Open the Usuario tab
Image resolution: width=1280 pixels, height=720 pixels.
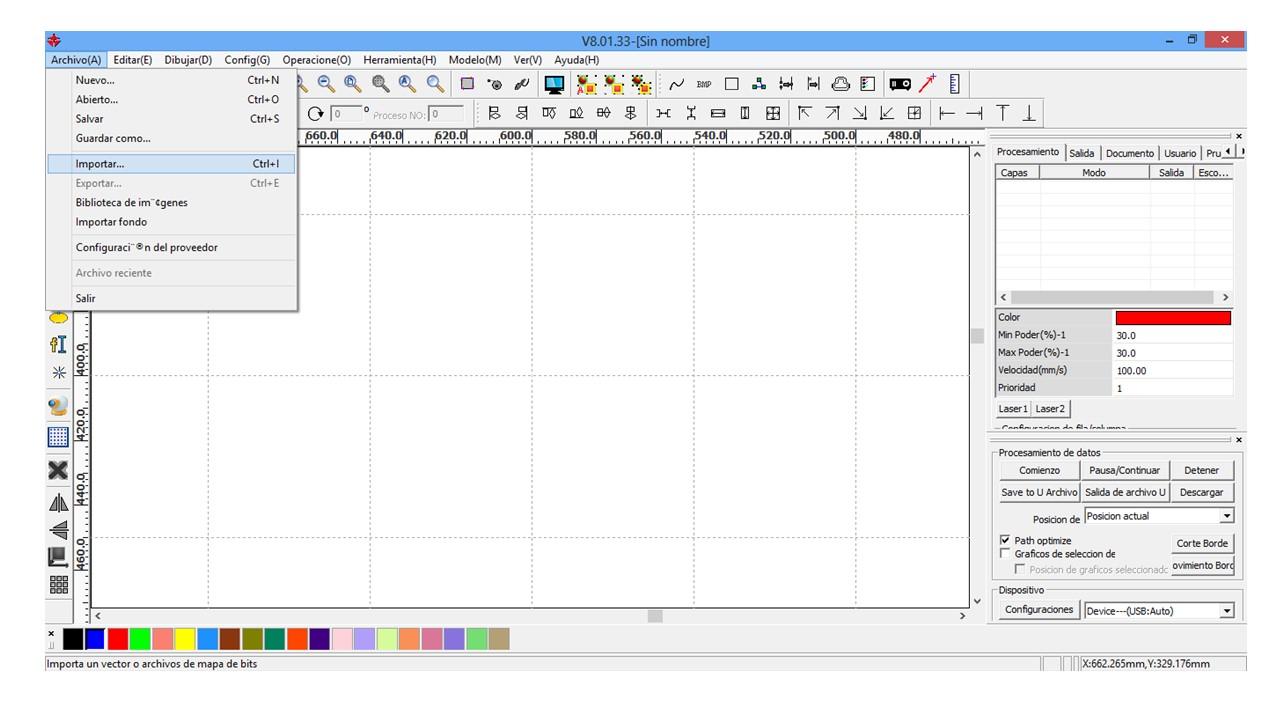(x=1180, y=153)
